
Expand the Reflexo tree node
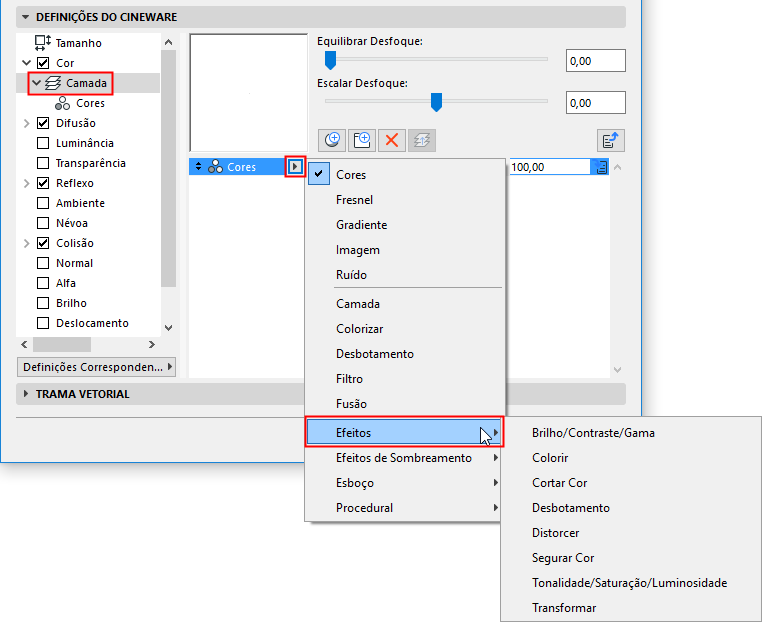point(27,183)
